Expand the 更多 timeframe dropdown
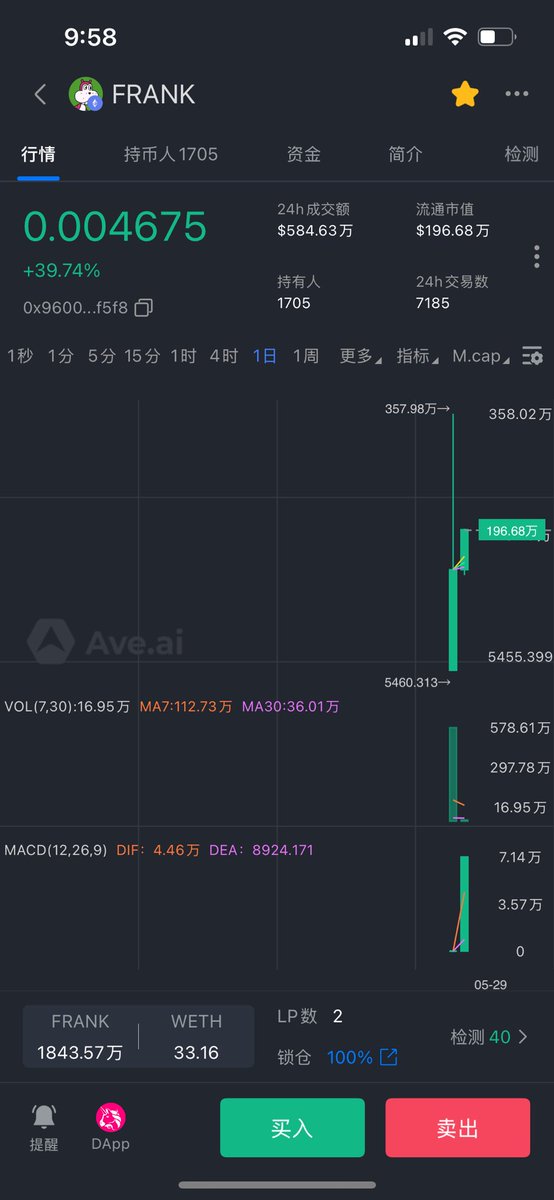 360,356
